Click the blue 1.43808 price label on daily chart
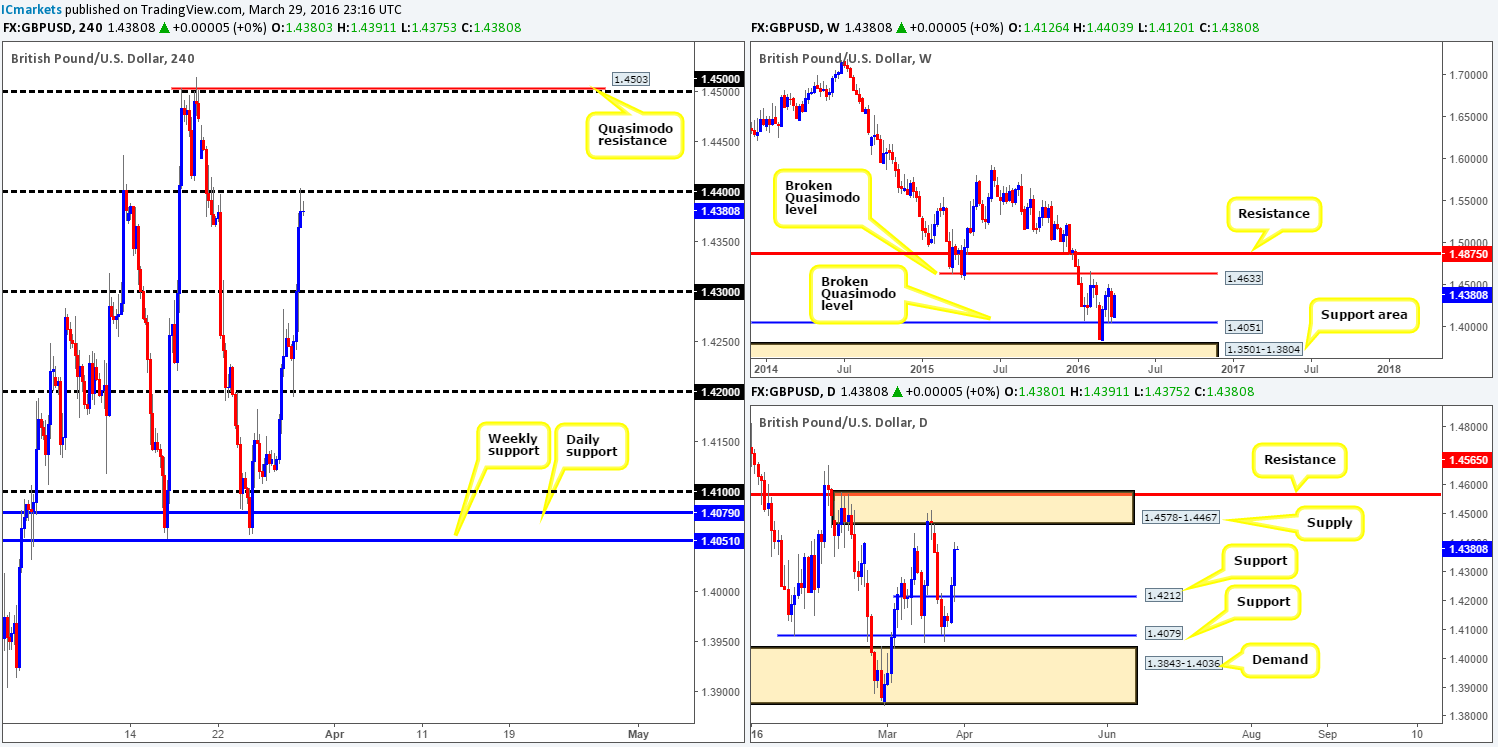The image size is (1498, 747). pos(1469,549)
